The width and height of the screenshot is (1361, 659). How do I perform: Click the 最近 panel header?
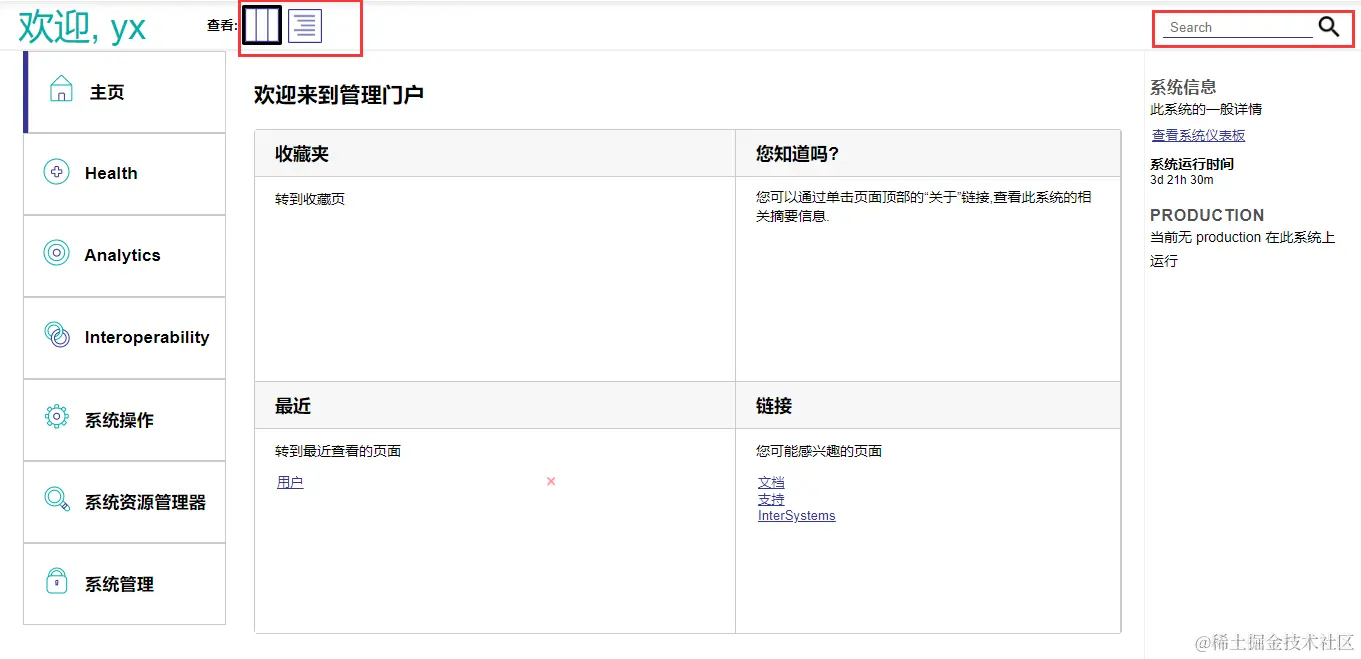(x=495, y=406)
